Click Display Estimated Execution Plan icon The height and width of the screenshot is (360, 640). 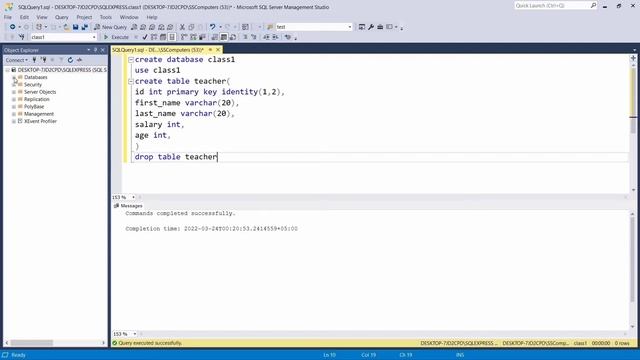click(x=154, y=37)
